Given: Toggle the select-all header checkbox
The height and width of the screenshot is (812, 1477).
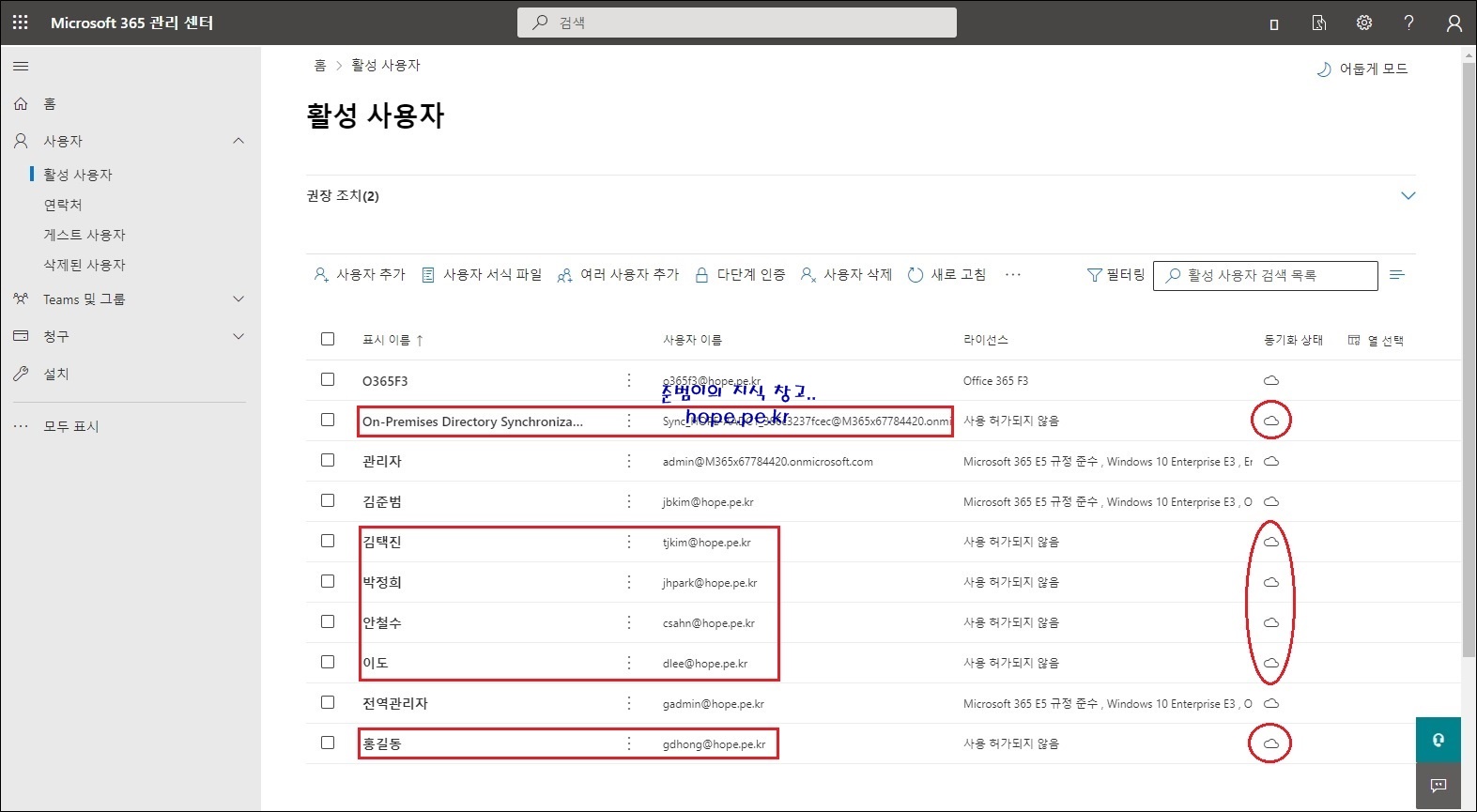Looking at the screenshot, I should point(328,339).
